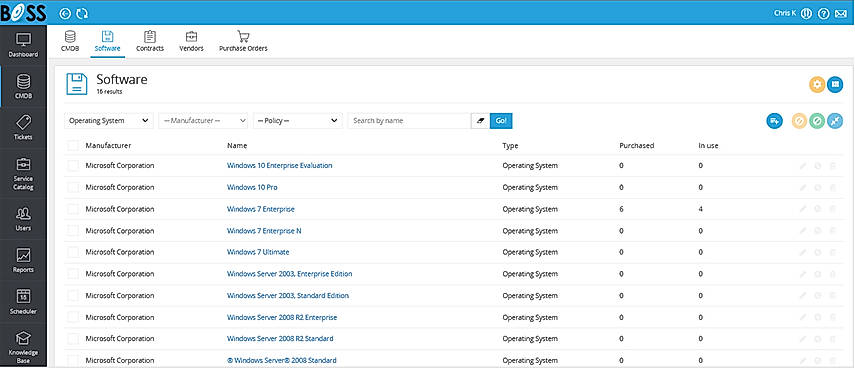Open Windows Server 2003, Standard Edition link

point(288,295)
